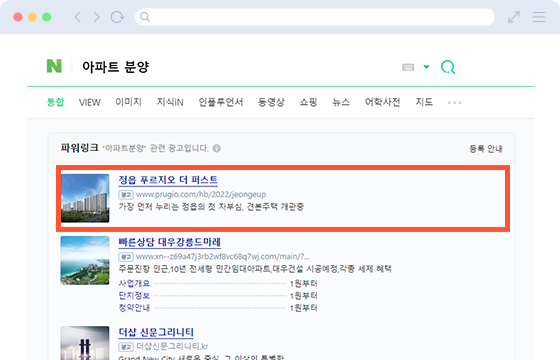Click the www.xn--z69a47j3rb2wf8vc68q7wj.com URL

(222, 256)
